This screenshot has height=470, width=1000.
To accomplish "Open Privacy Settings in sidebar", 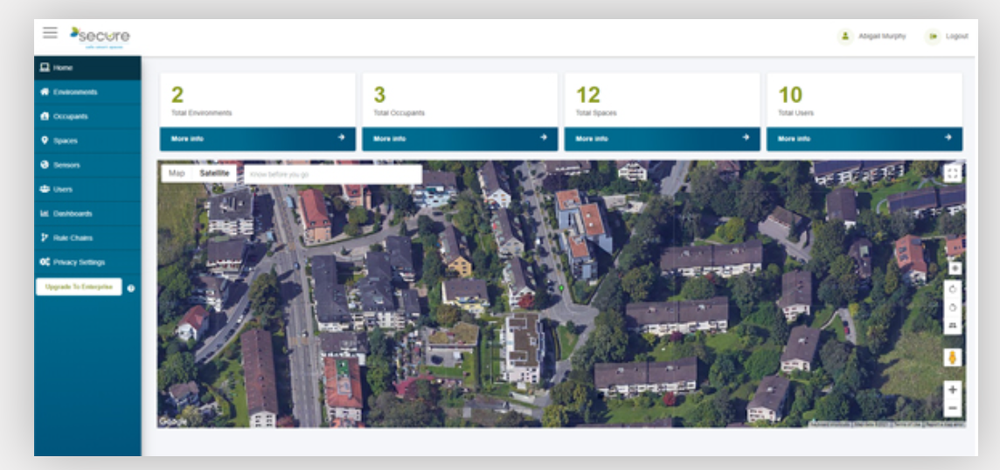I will pos(87,261).
